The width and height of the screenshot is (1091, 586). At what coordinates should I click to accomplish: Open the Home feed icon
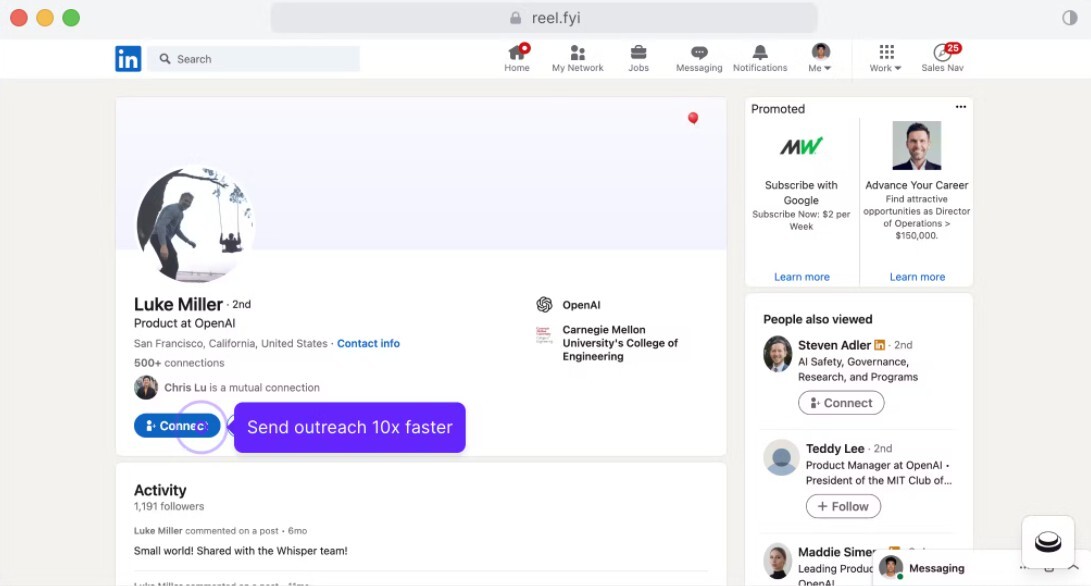point(517,53)
